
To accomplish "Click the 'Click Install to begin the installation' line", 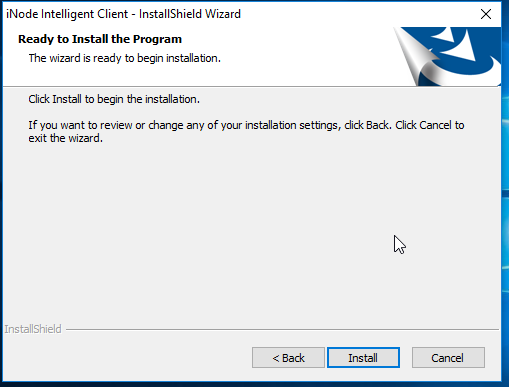I will (x=114, y=99).
